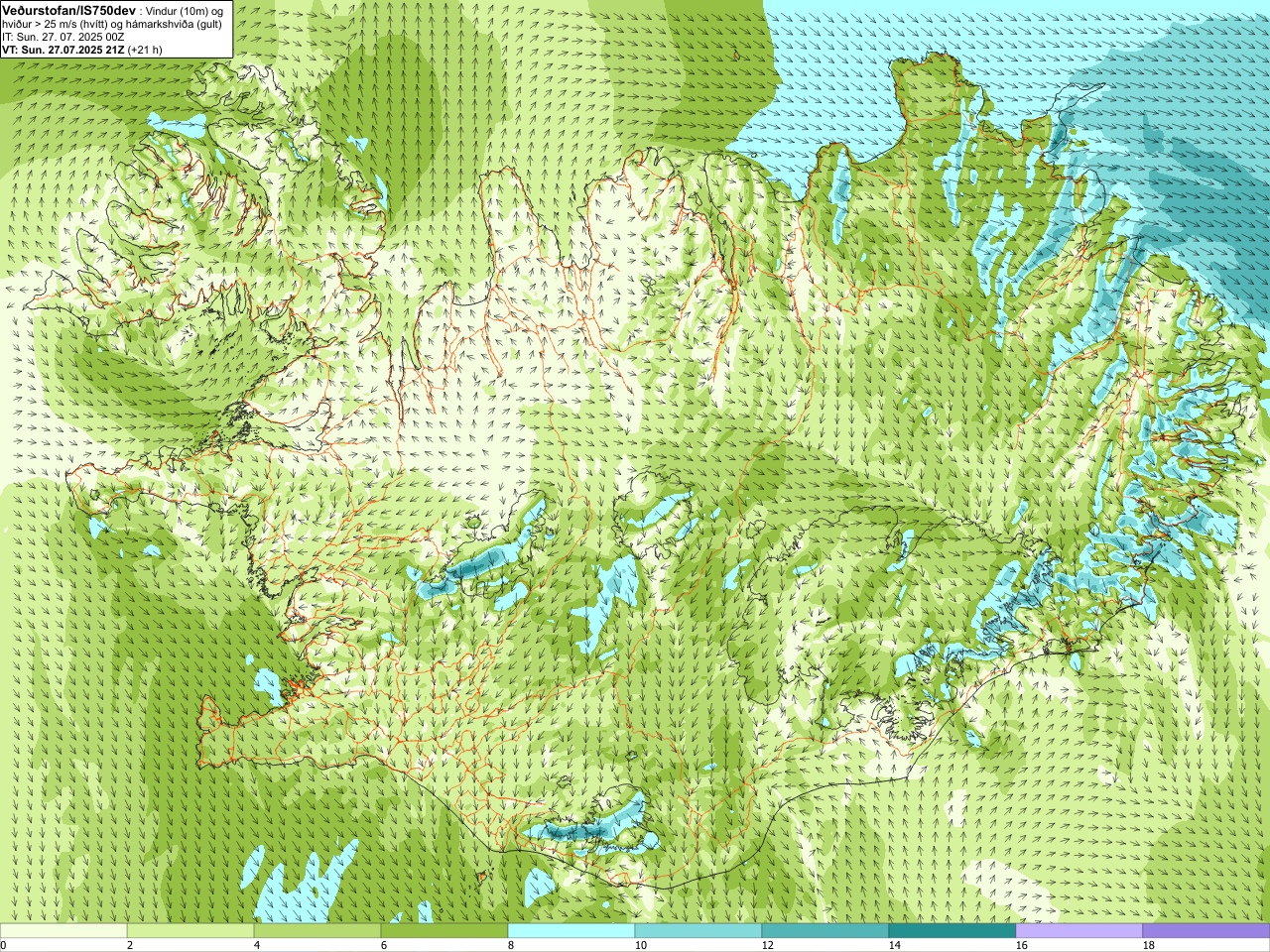Click the 'VT: Sun. 27.07.2025 21Z (+21 h)' line

click(x=81, y=50)
